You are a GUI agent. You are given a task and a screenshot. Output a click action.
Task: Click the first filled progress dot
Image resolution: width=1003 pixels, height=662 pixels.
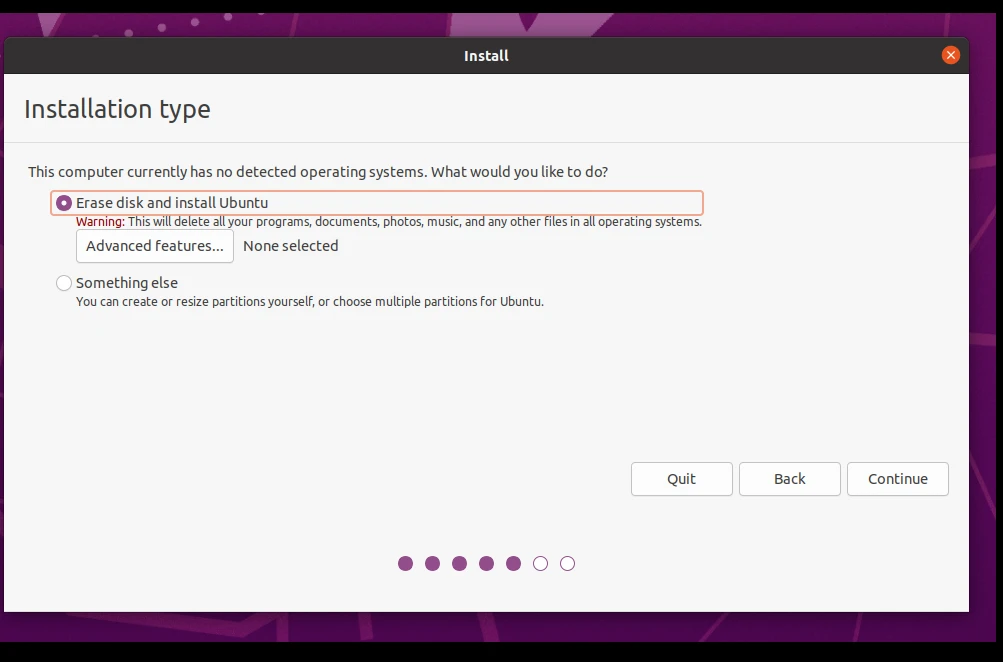[x=405, y=564]
